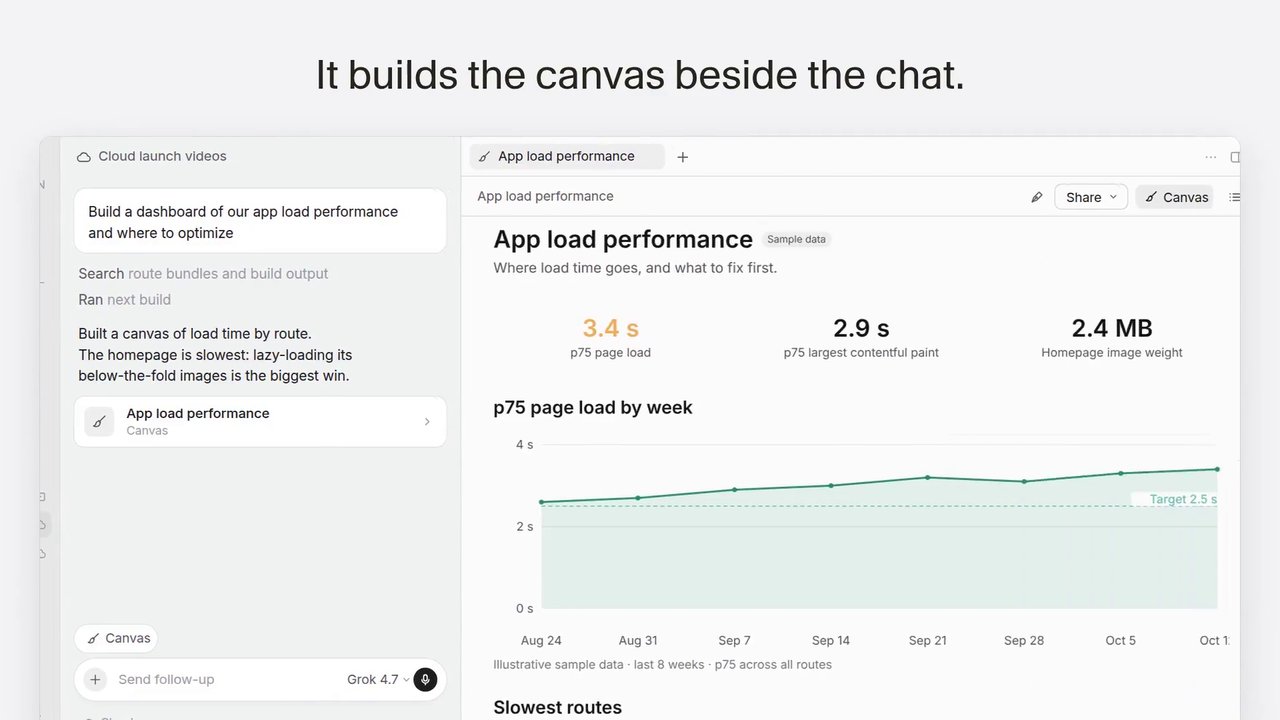
Task: Open the Share dropdown
Action: (1091, 197)
